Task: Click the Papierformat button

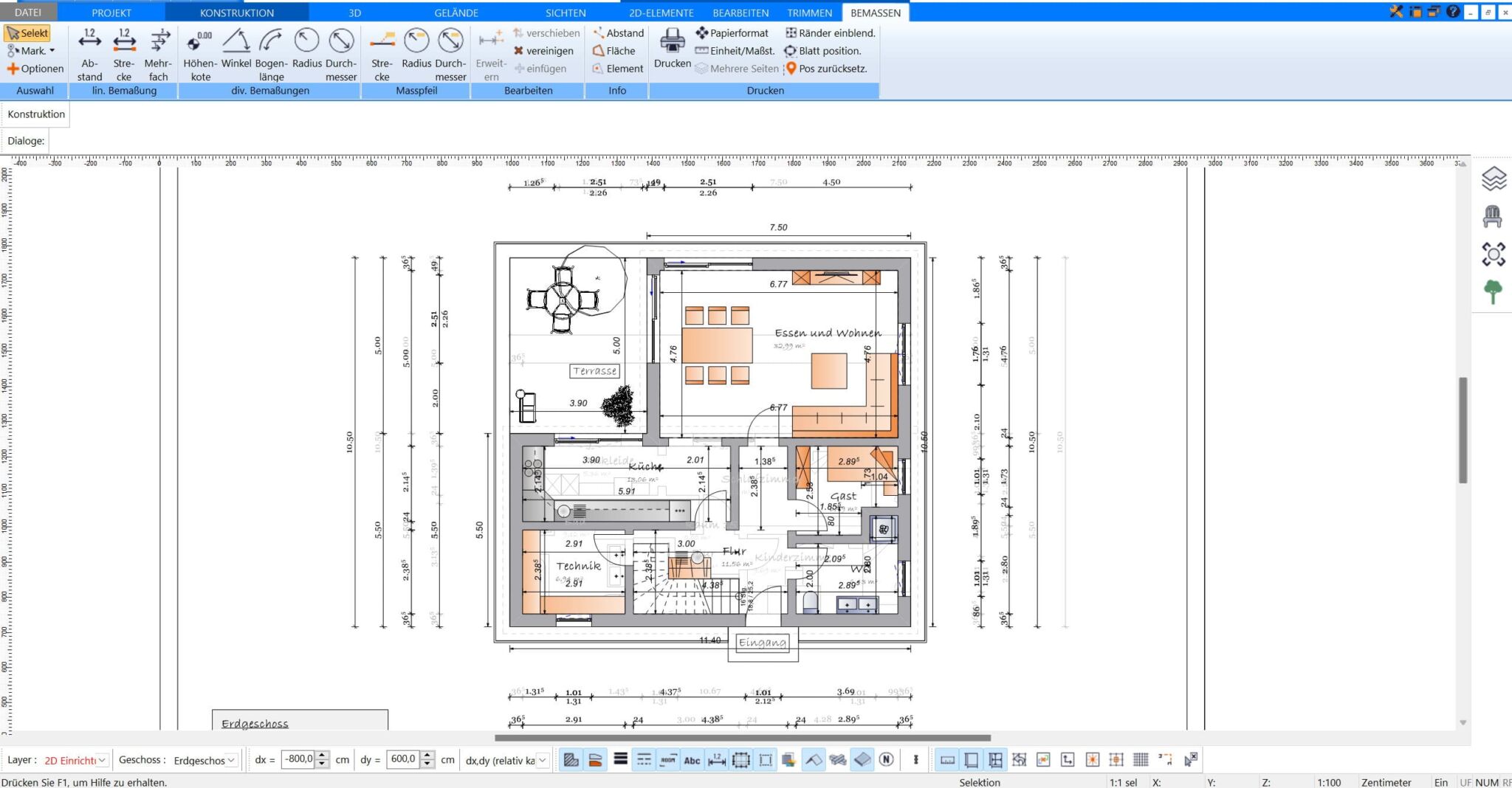Action: (x=732, y=33)
